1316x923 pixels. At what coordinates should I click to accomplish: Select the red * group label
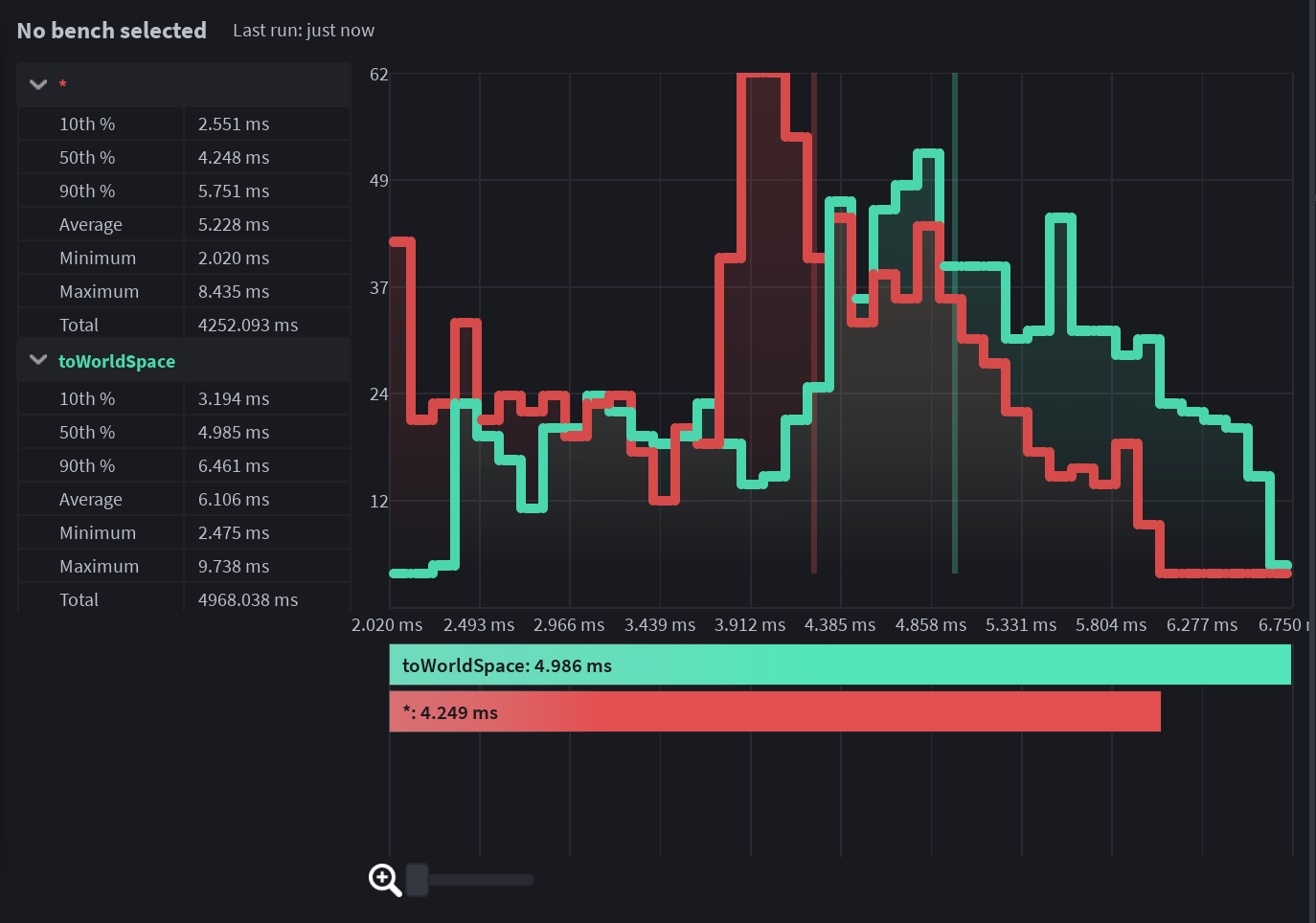[62, 85]
